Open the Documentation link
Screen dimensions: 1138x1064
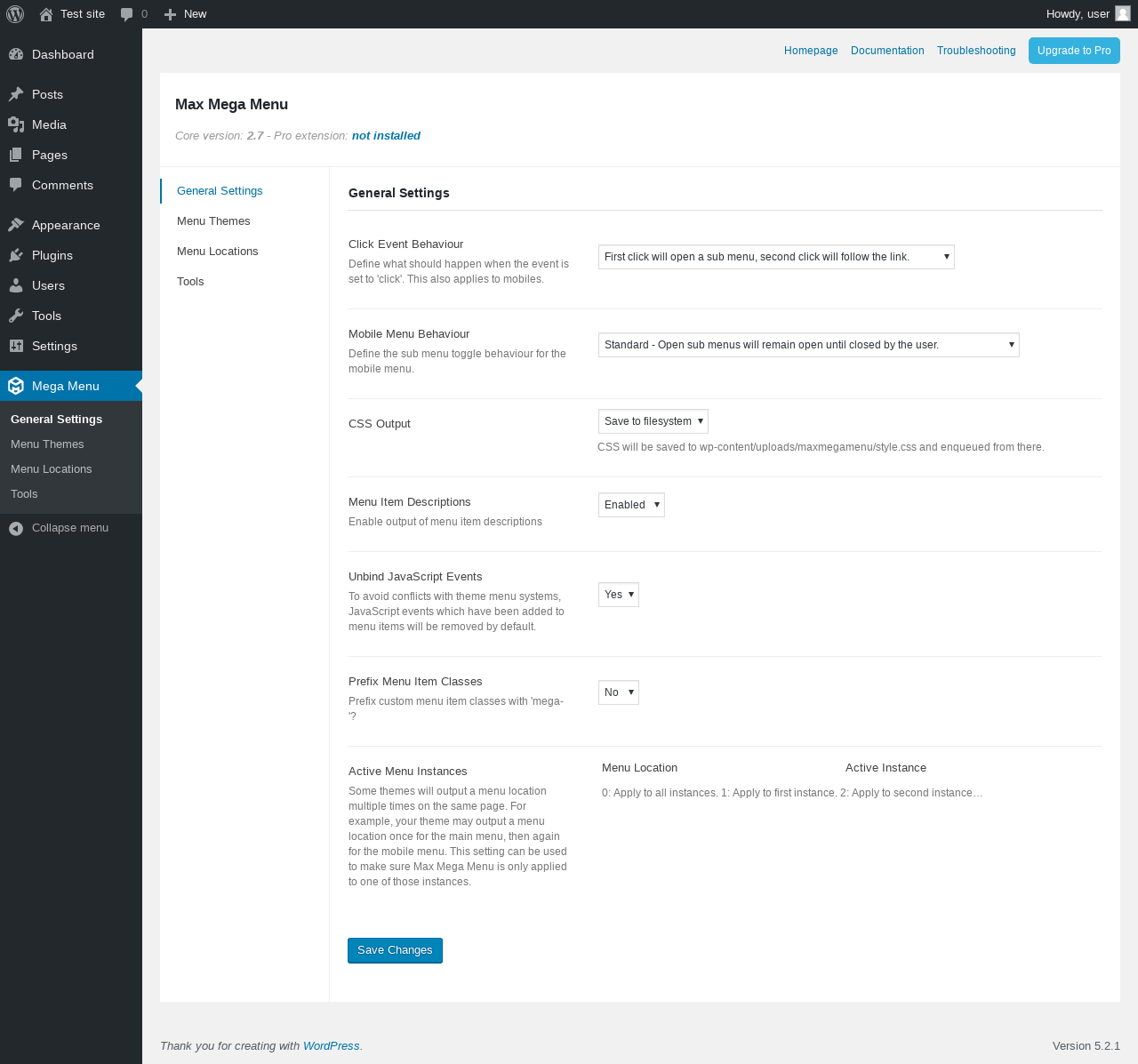click(887, 51)
